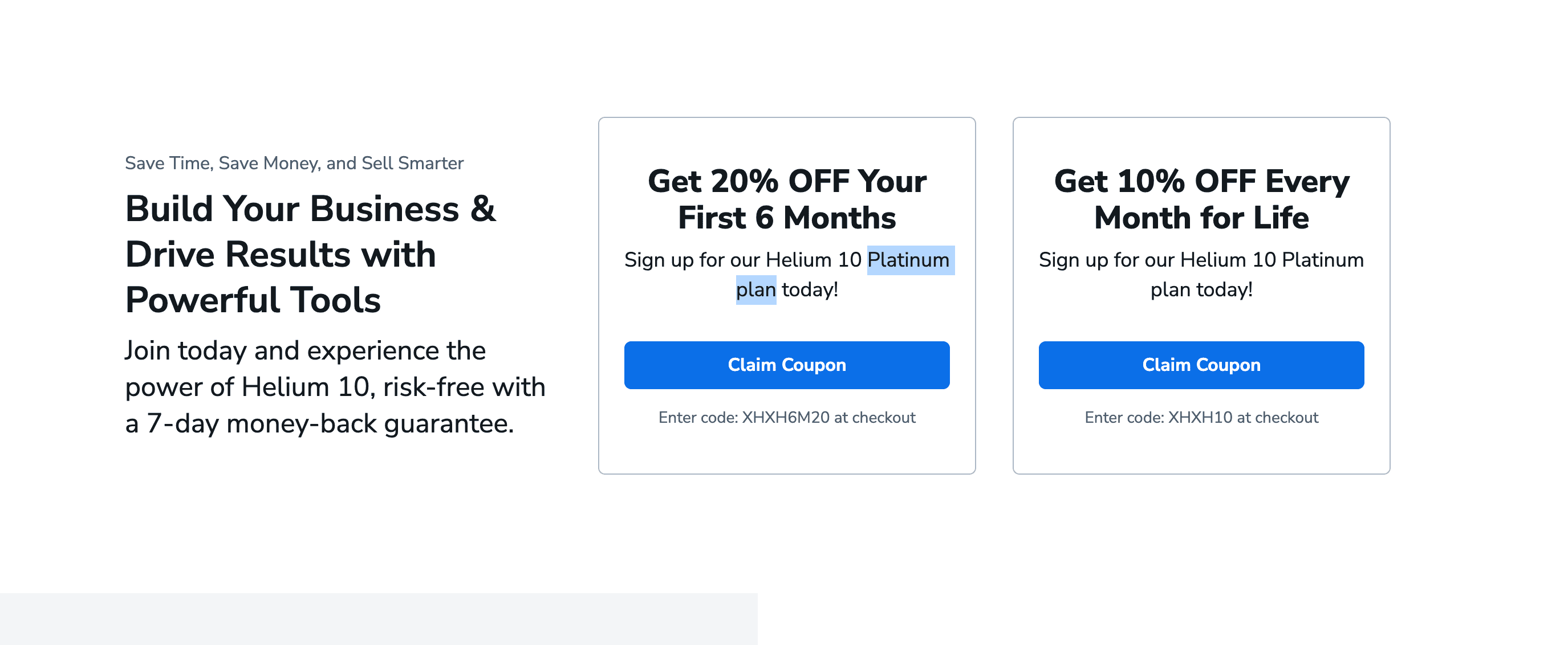Screen dimensions: 1568x645
Task: Click 'Drive Results with' in the main heading
Action: [x=280, y=254]
